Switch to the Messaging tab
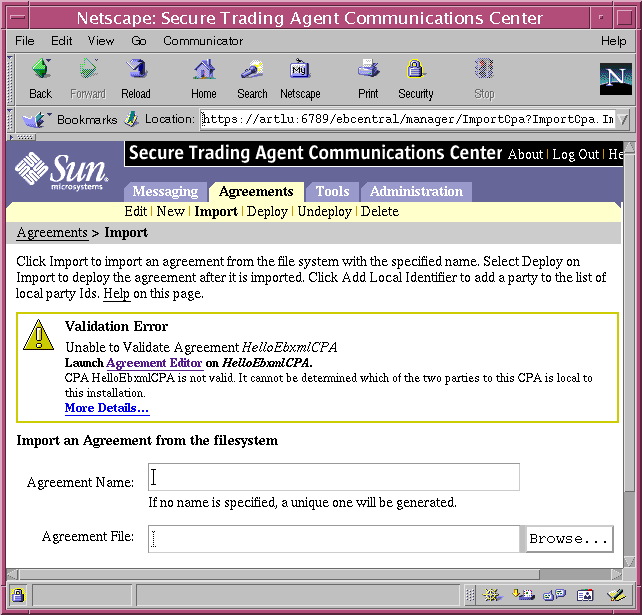 165,192
